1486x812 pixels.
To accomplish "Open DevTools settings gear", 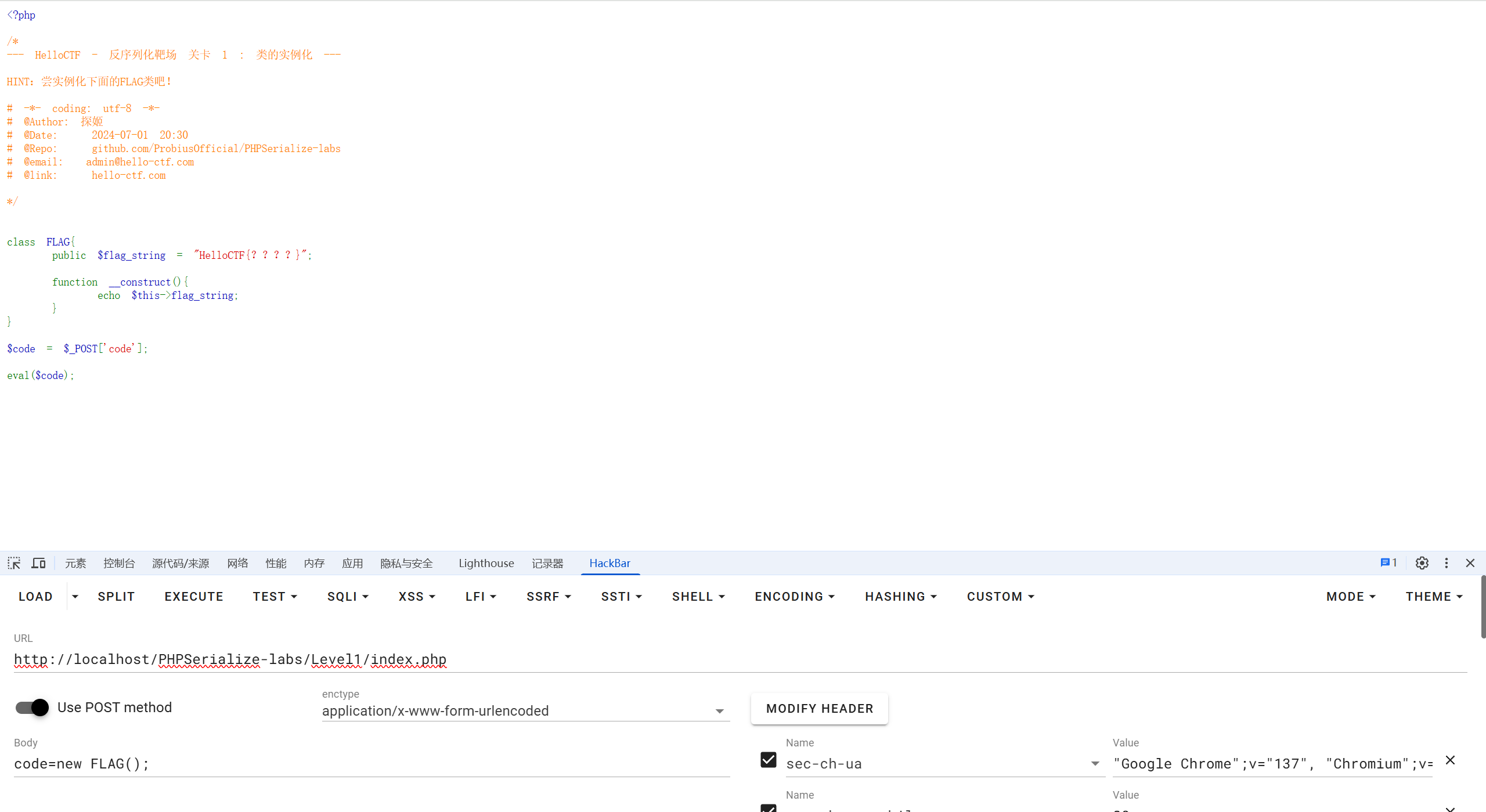I will coord(1422,563).
